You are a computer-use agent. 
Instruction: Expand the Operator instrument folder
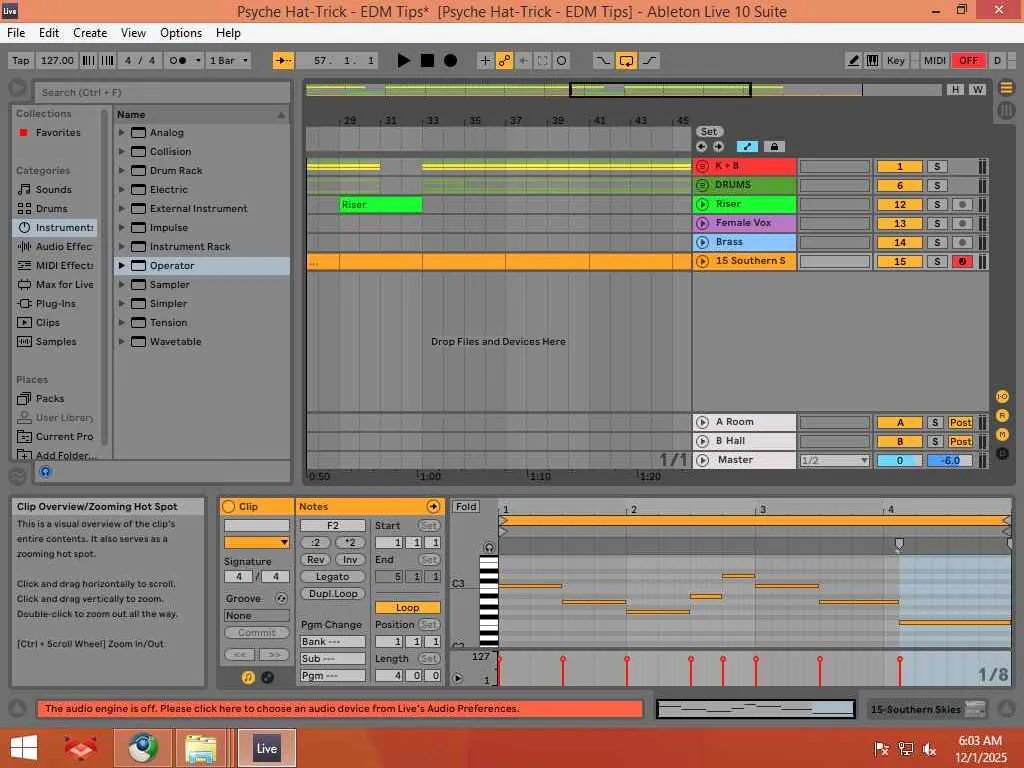(121, 266)
